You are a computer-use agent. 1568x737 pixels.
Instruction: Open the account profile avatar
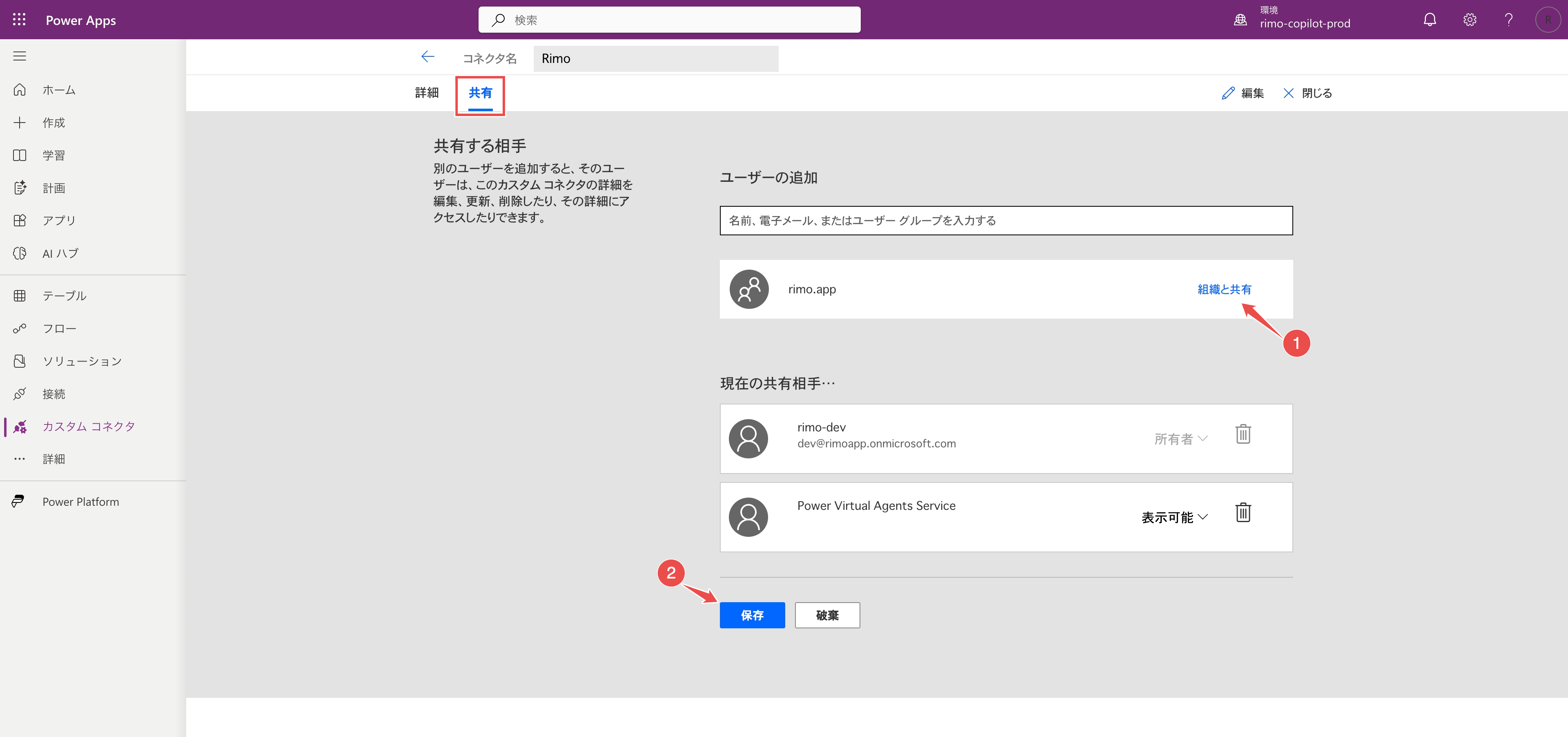click(1547, 20)
